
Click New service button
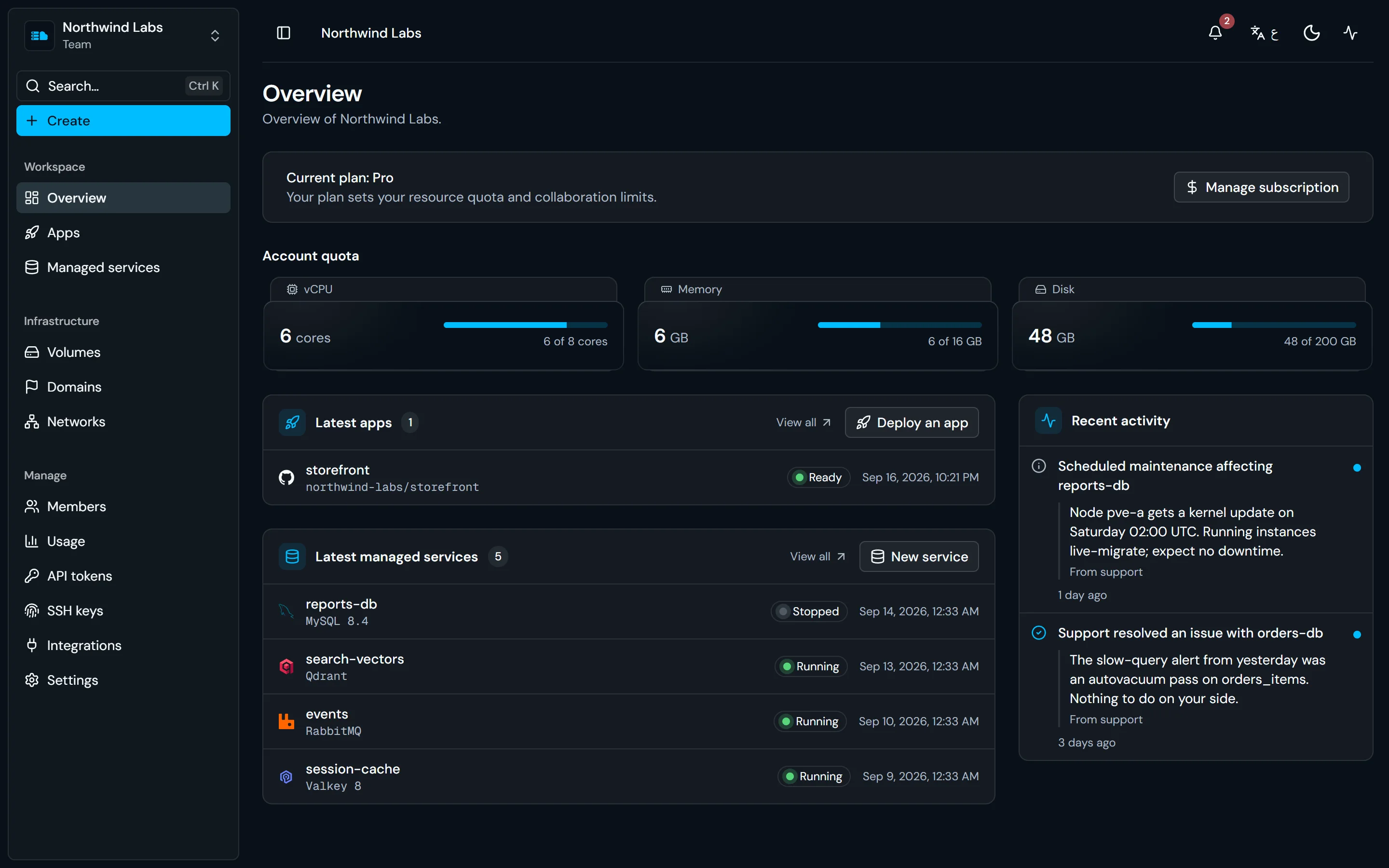[x=919, y=556]
